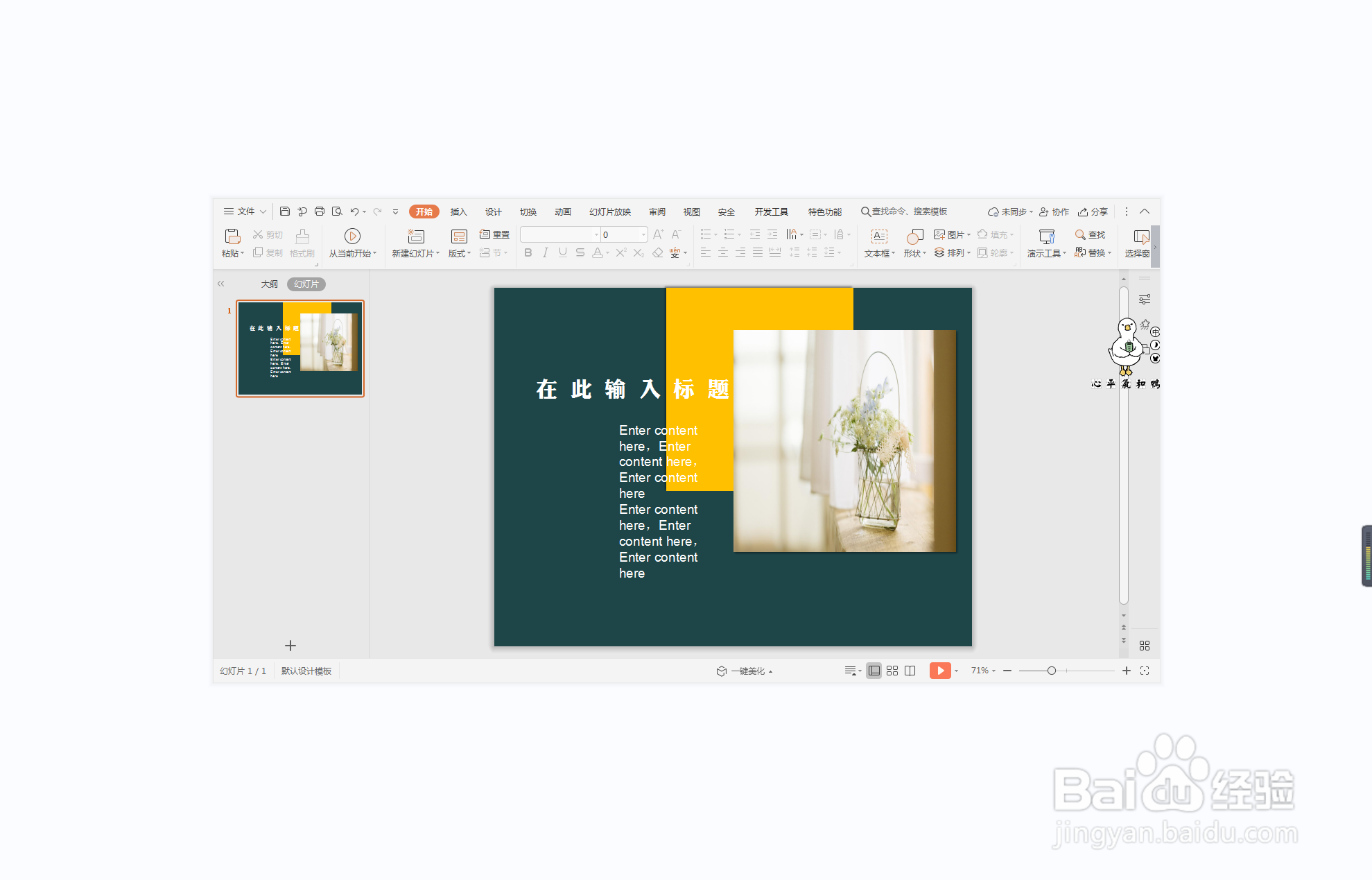This screenshot has height=880, width=1372.
Task: Switch to the Outline (大纲) panel tab
Action: [x=269, y=284]
